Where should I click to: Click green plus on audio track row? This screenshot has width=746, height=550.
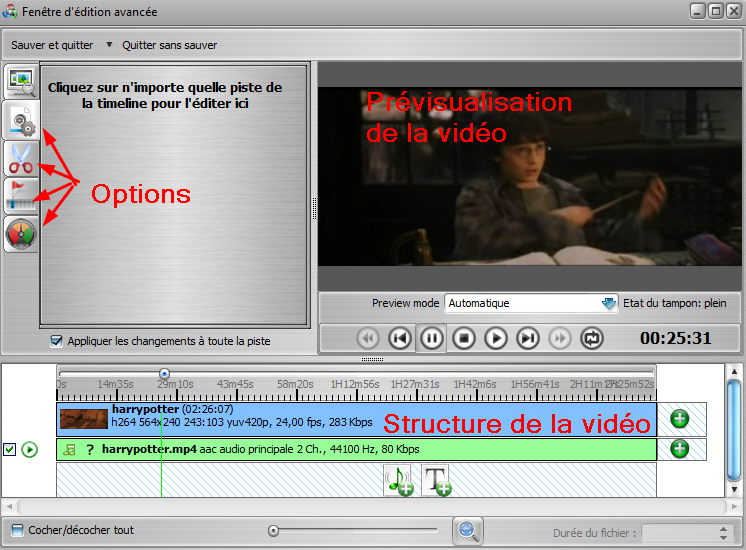coord(679,449)
